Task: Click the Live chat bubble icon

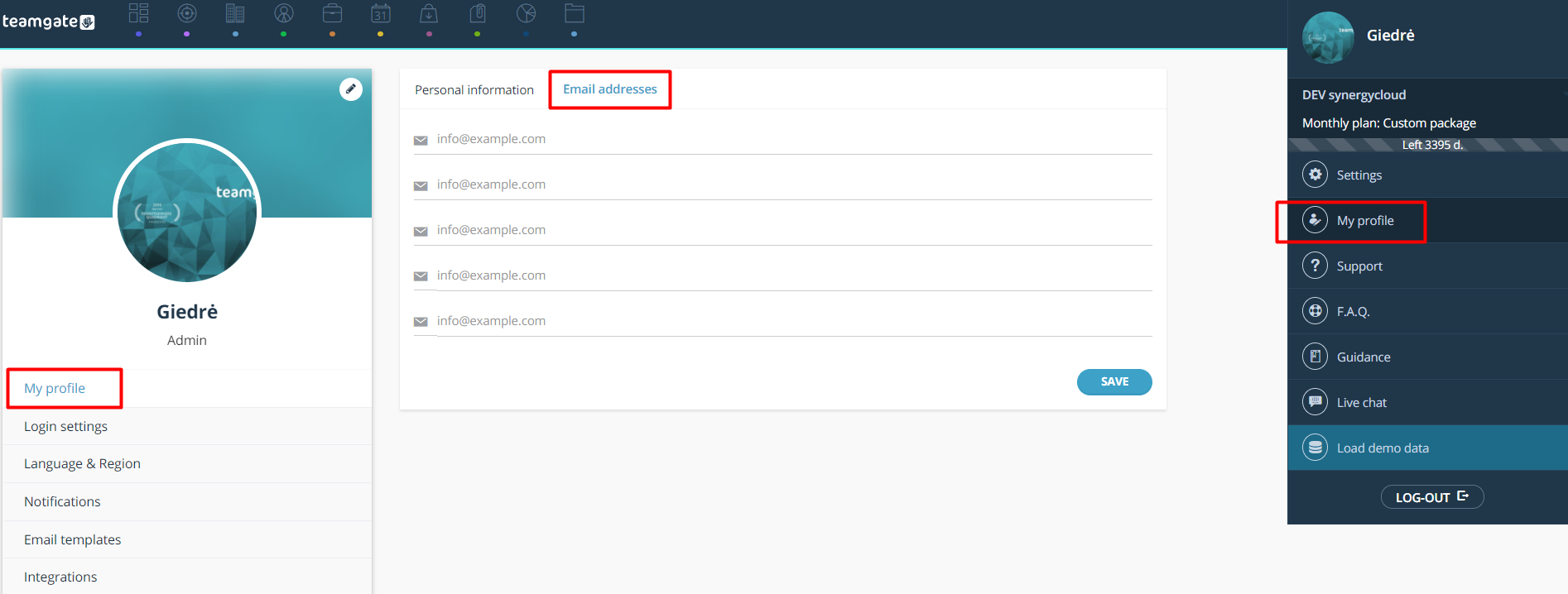Action: pos(1315,402)
